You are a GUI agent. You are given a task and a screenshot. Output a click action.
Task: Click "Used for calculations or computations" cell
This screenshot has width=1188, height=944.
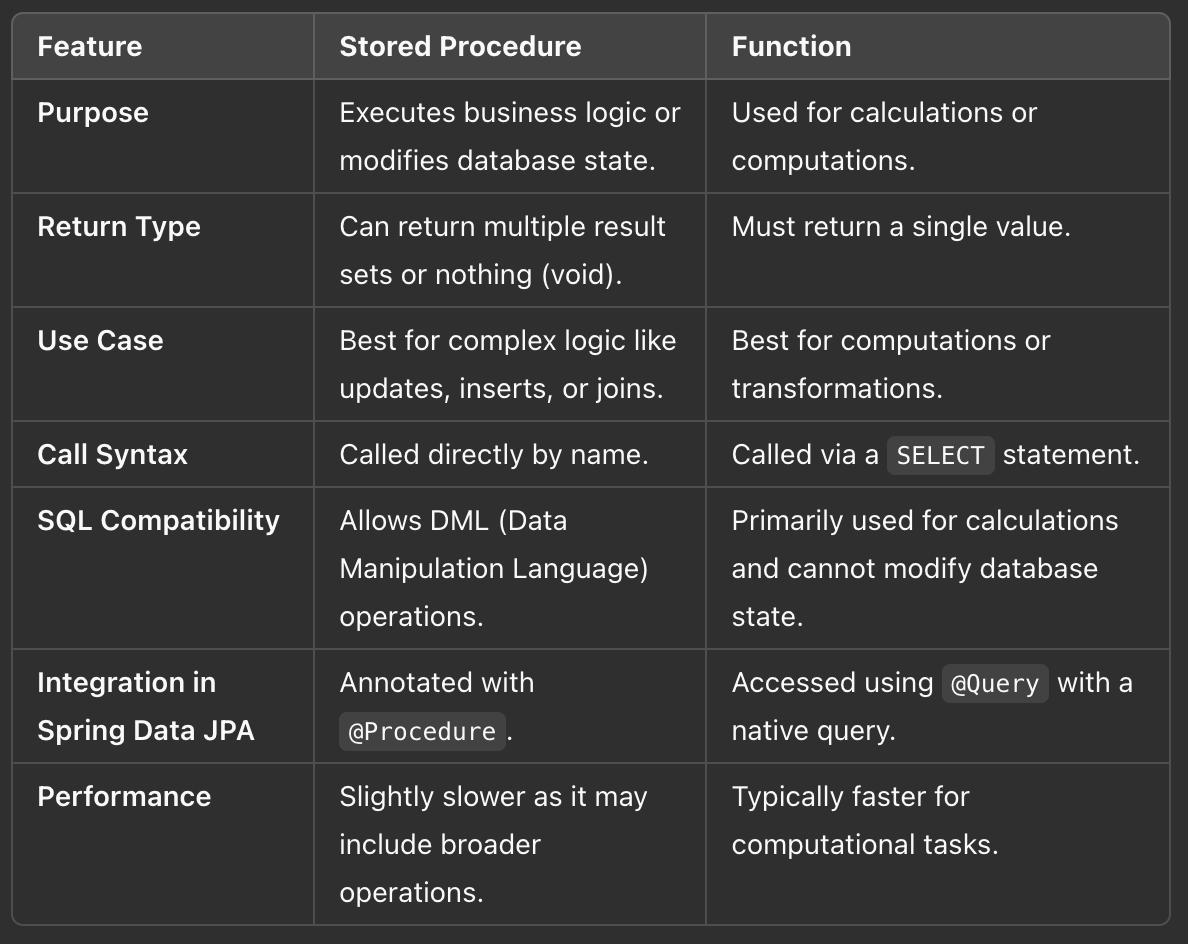click(884, 136)
